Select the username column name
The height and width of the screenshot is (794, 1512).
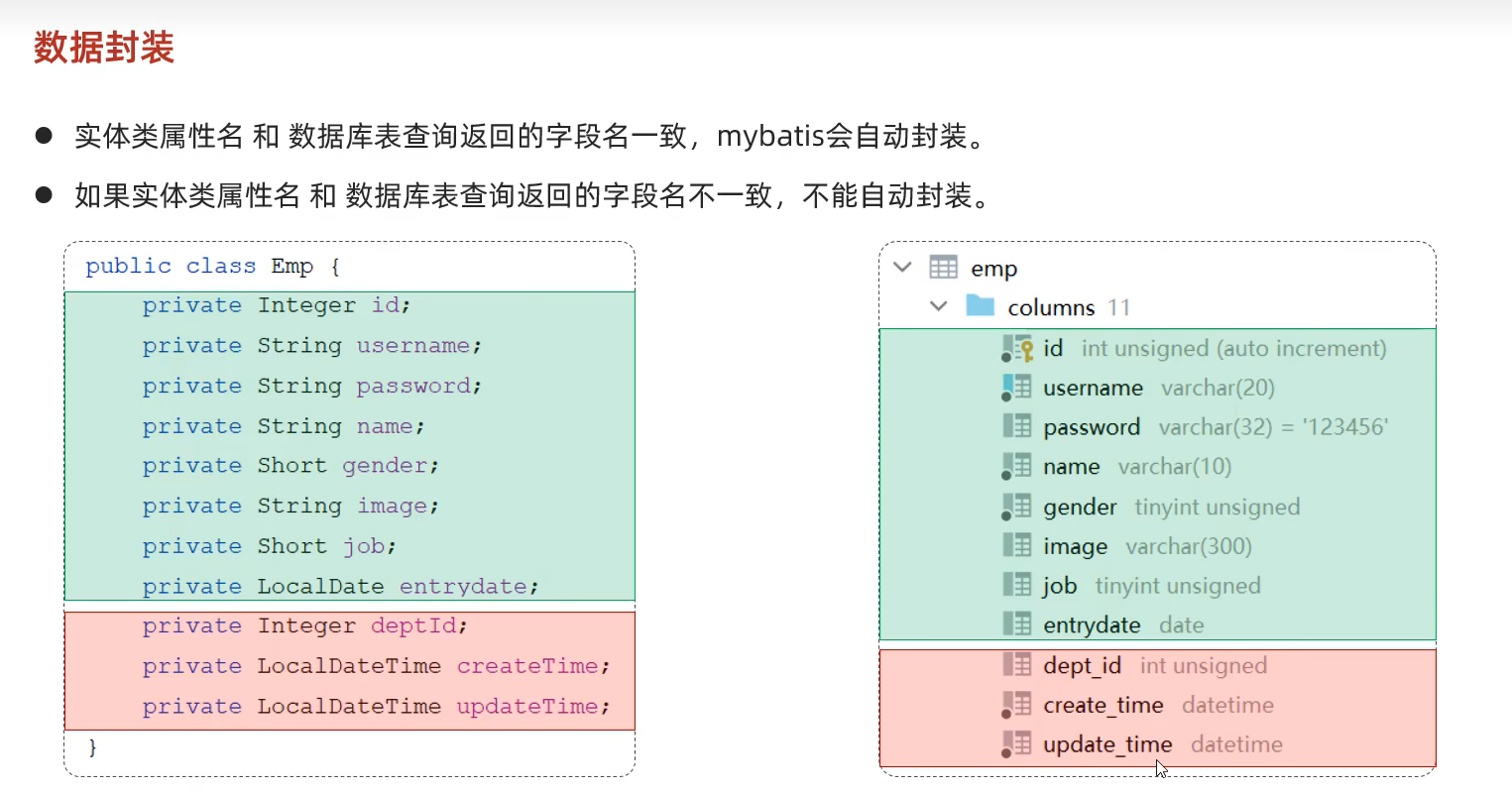point(1093,388)
